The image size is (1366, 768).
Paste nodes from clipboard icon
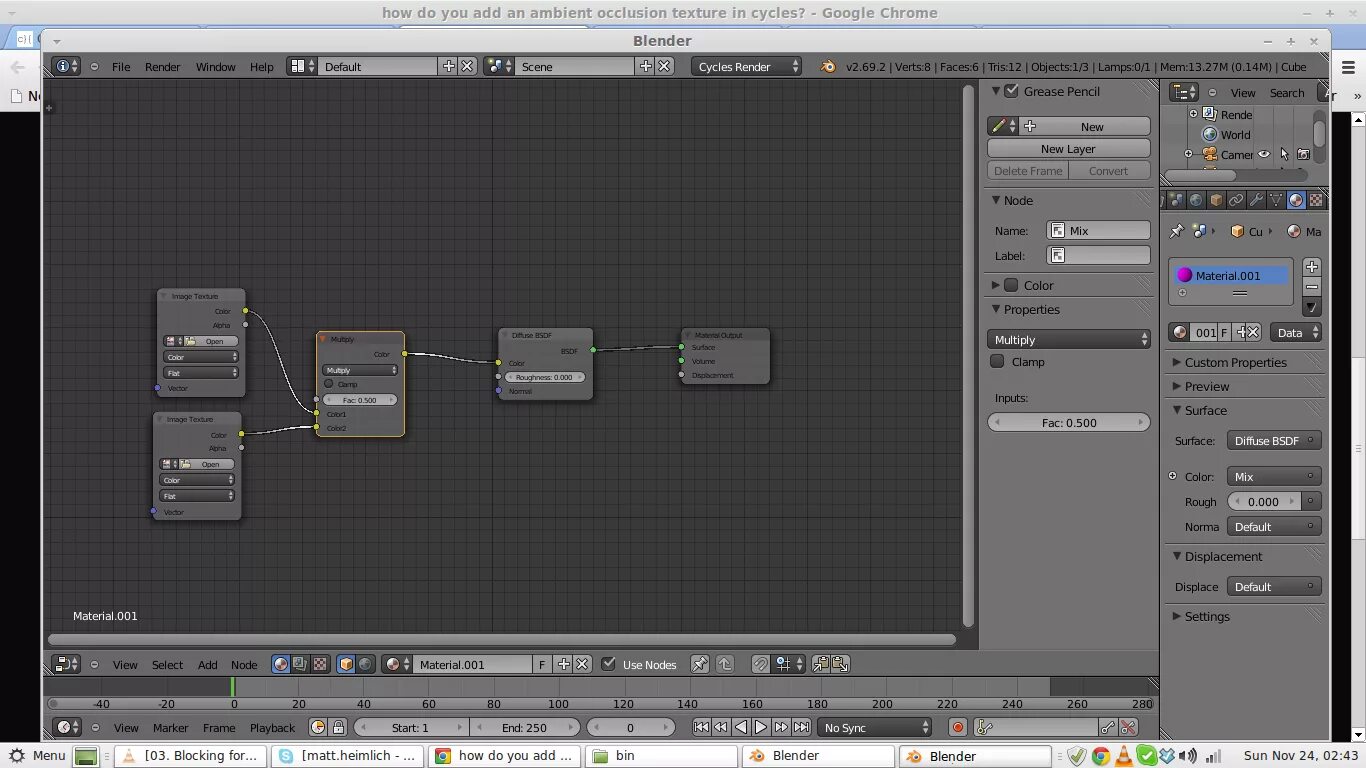[839, 664]
